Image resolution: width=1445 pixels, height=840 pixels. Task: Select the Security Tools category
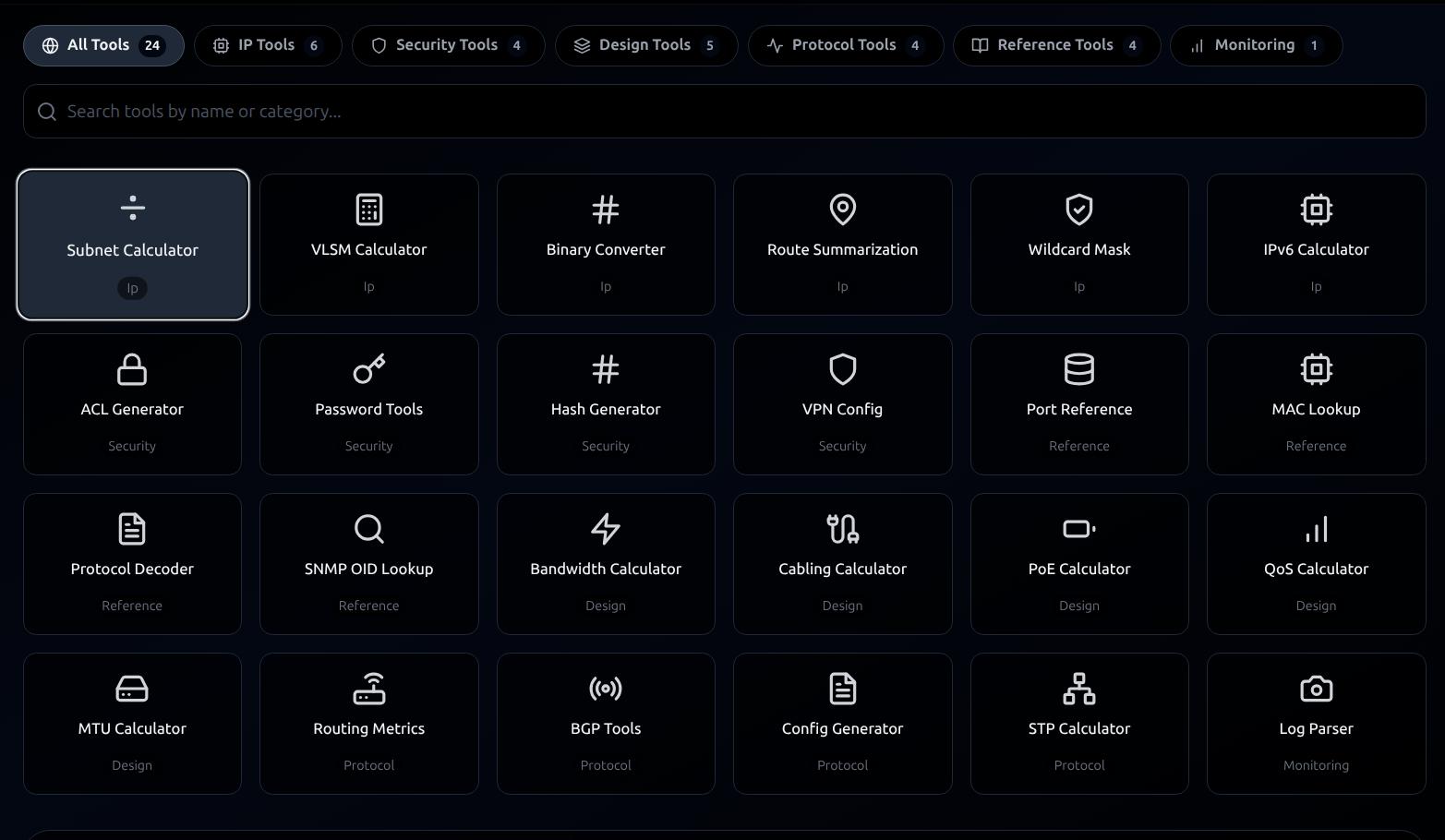coord(447,44)
